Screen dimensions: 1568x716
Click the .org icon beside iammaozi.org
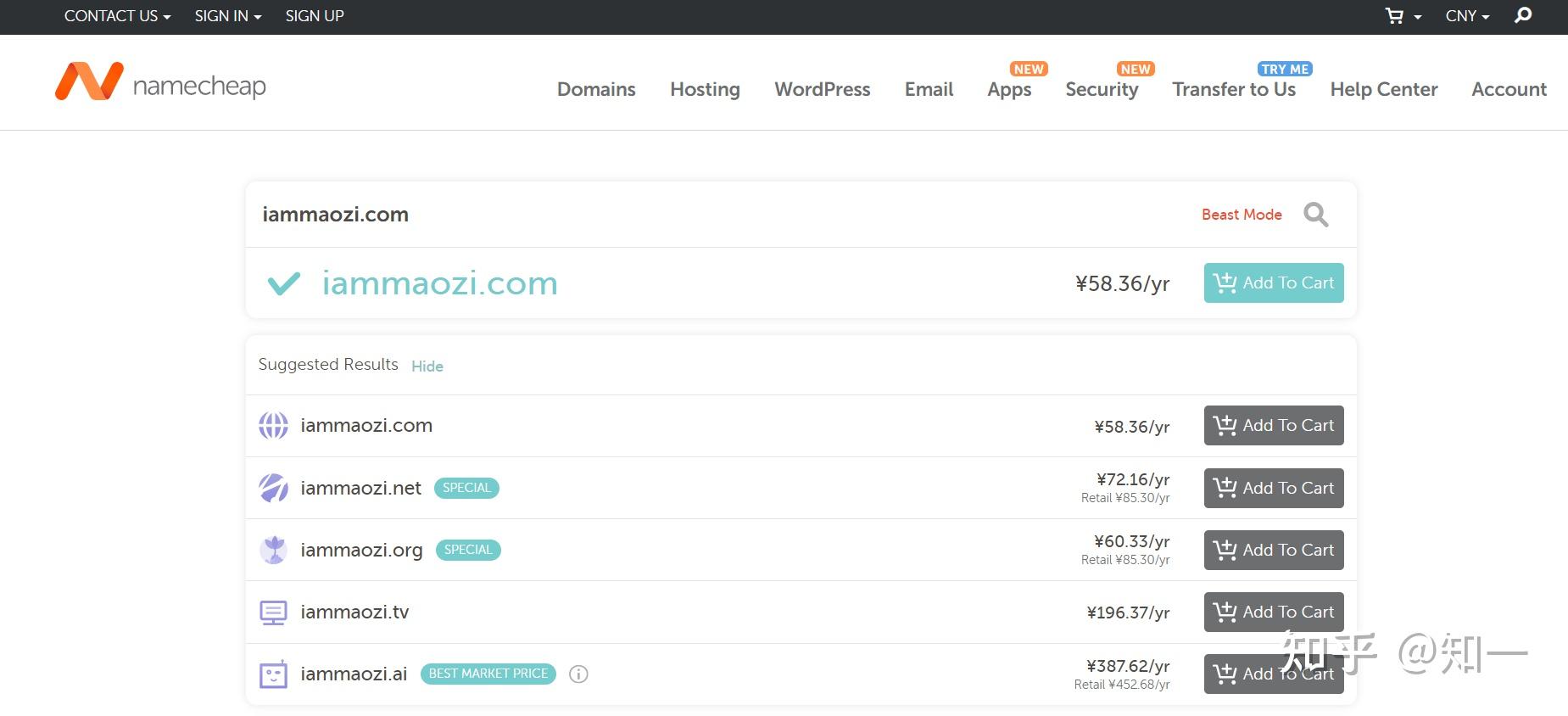pyautogui.click(x=273, y=550)
